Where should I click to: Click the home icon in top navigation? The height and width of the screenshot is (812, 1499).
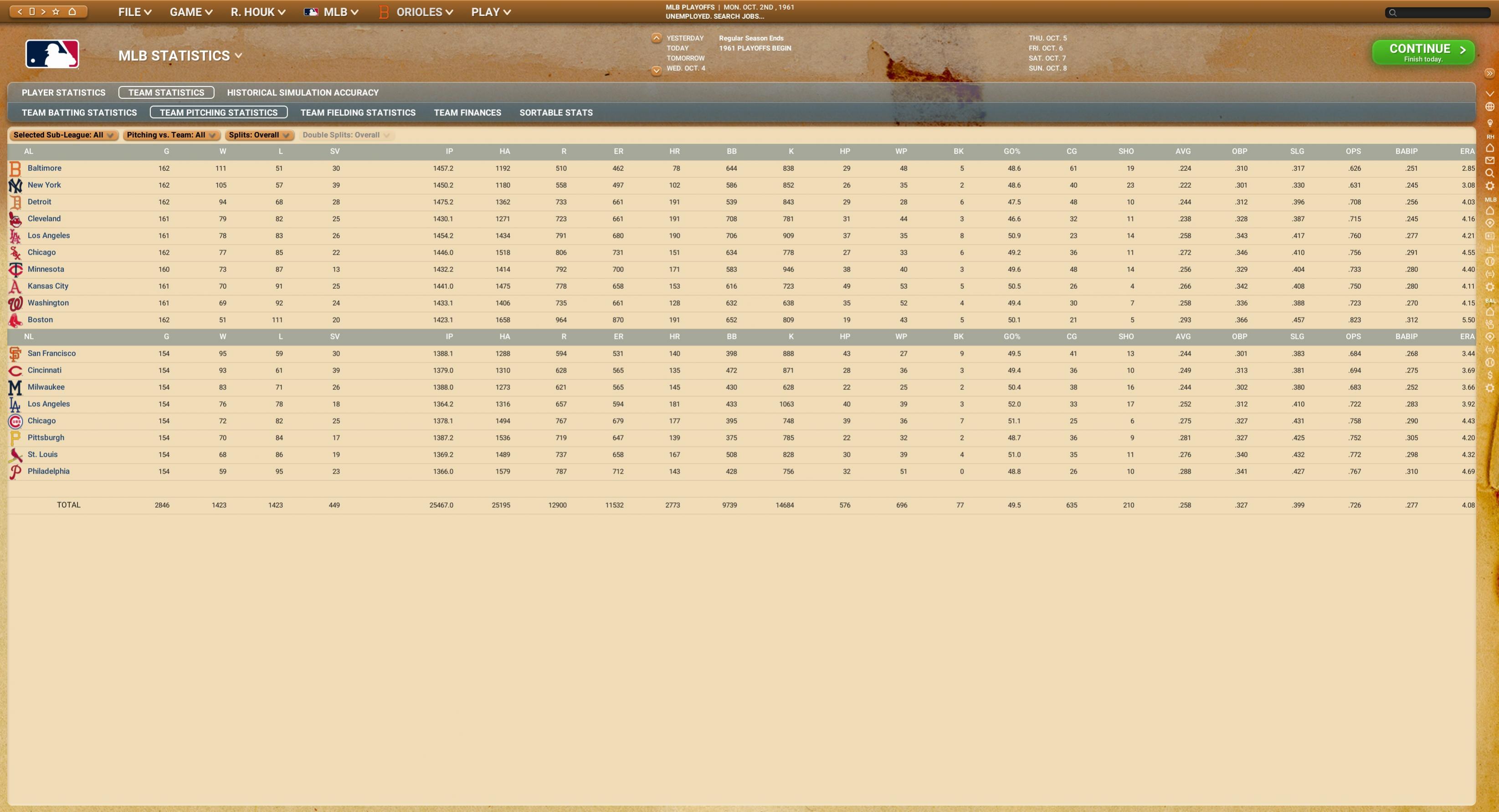pos(72,12)
